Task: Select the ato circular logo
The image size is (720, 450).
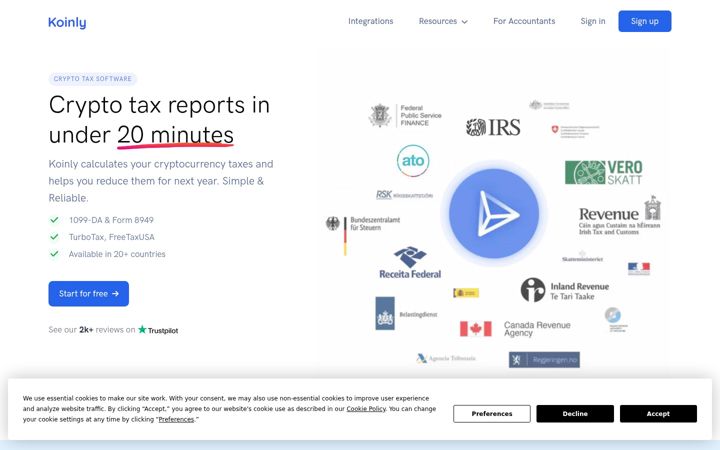Action: (413, 161)
